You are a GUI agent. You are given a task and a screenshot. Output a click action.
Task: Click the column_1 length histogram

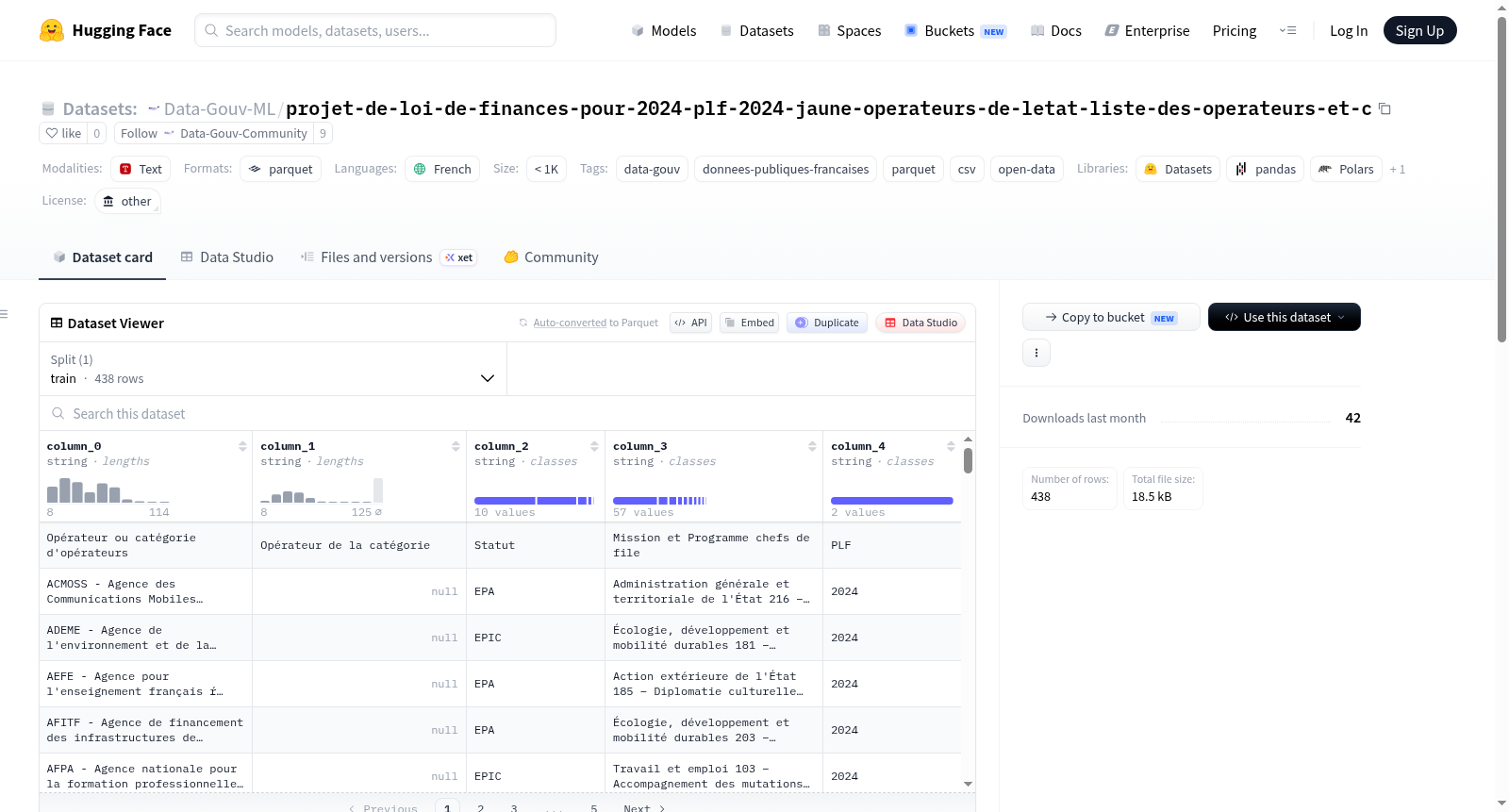[x=322, y=489]
